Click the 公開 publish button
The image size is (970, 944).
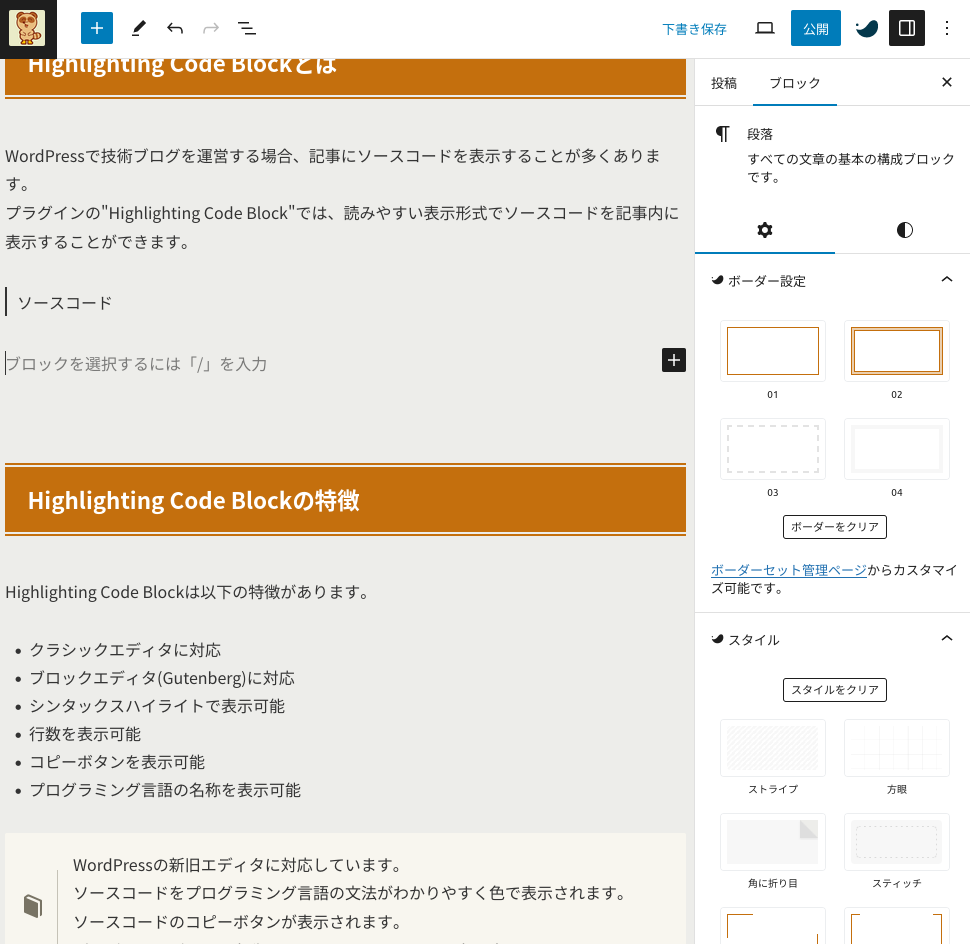tap(815, 28)
